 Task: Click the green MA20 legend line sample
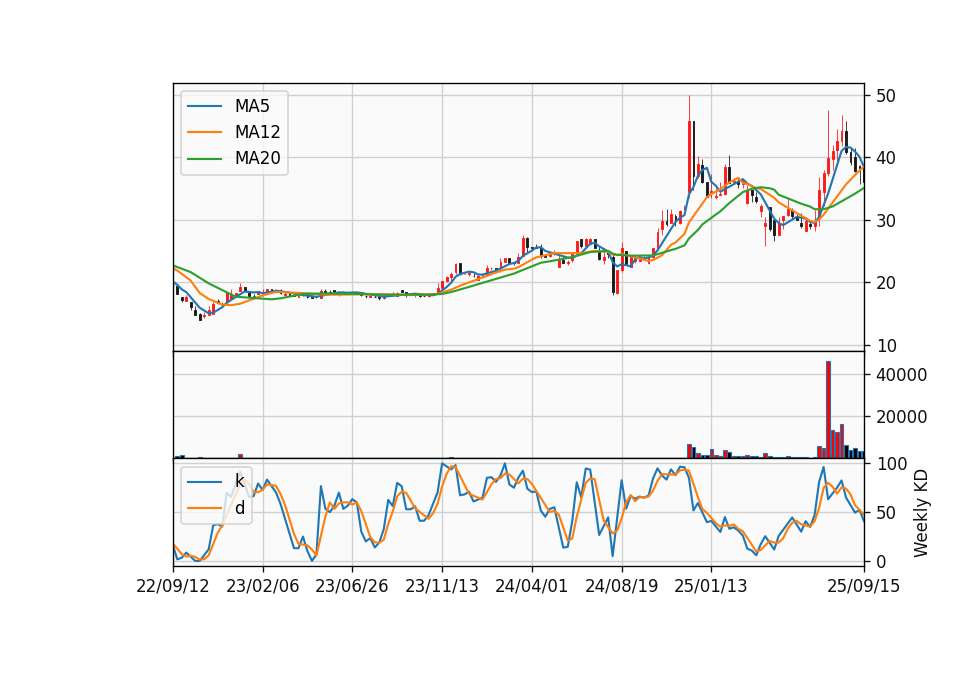click(x=204, y=158)
